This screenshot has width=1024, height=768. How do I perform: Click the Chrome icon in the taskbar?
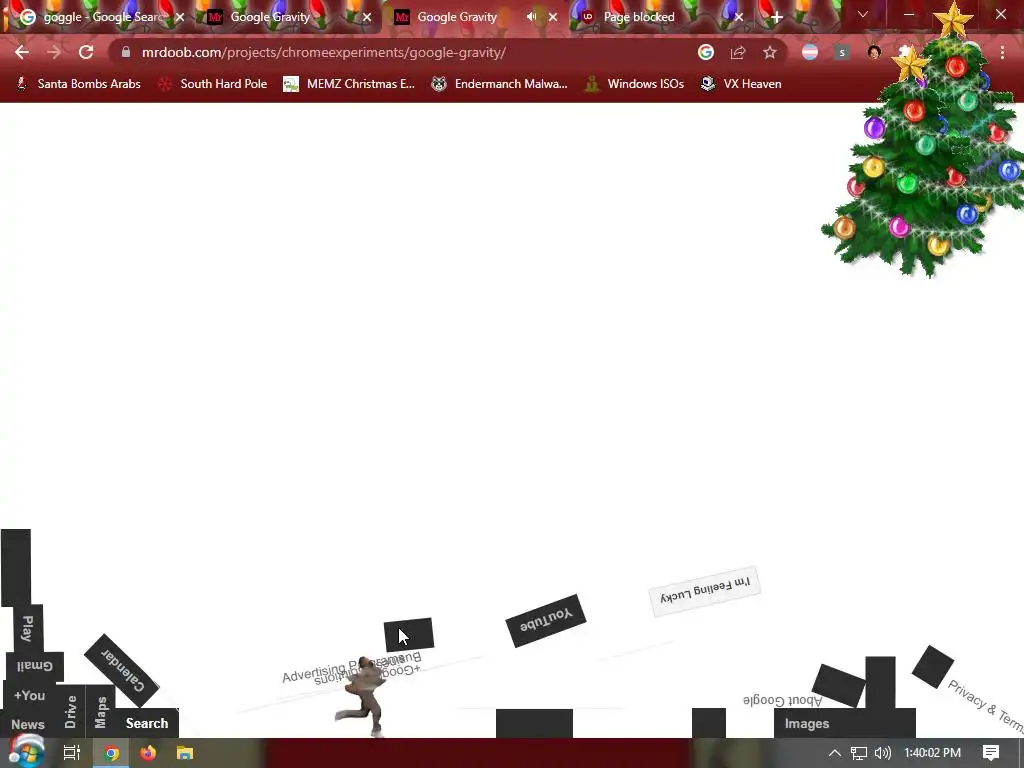pos(111,753)
